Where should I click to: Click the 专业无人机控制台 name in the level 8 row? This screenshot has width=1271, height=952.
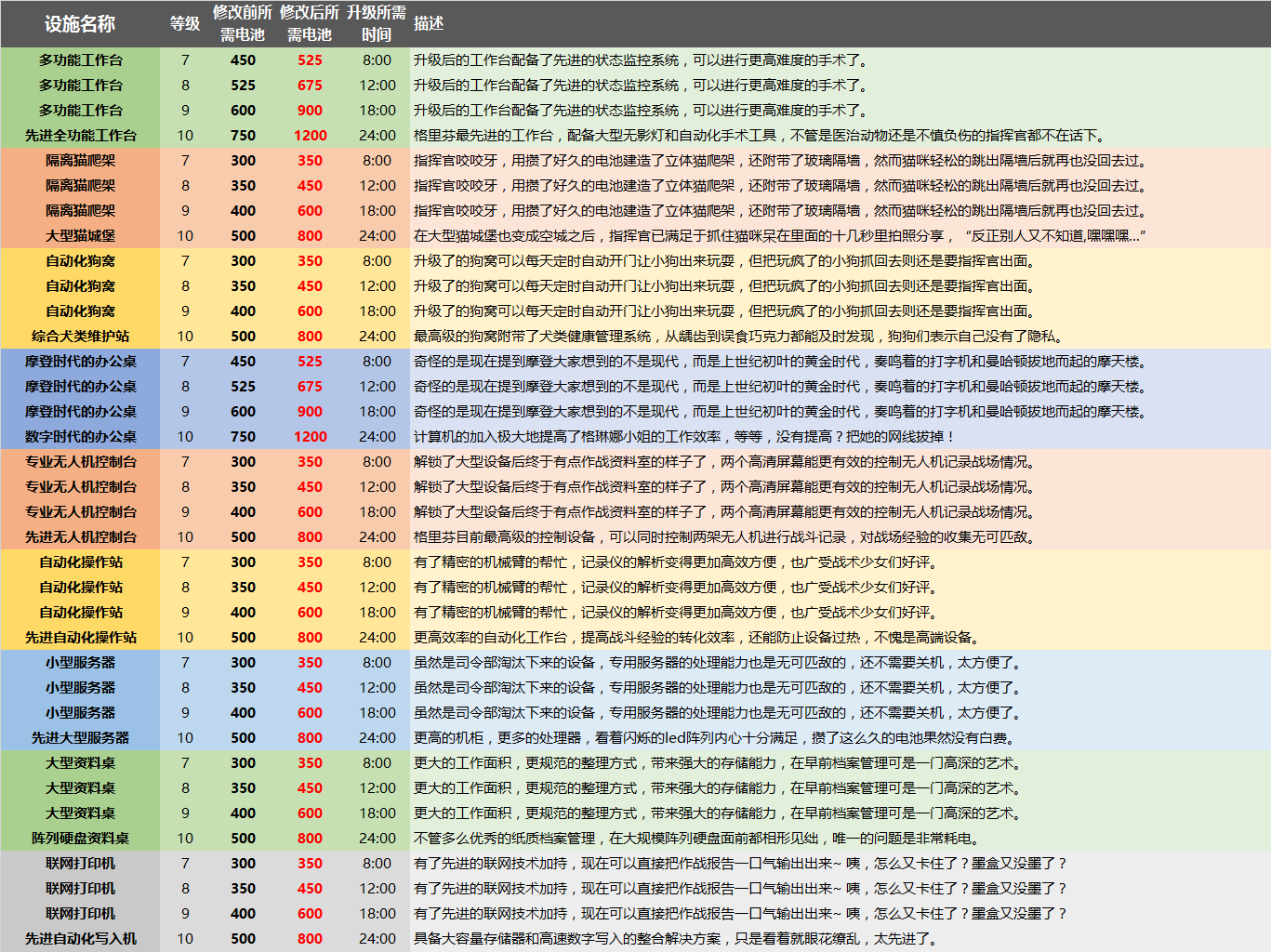click(x=81, y=487)
